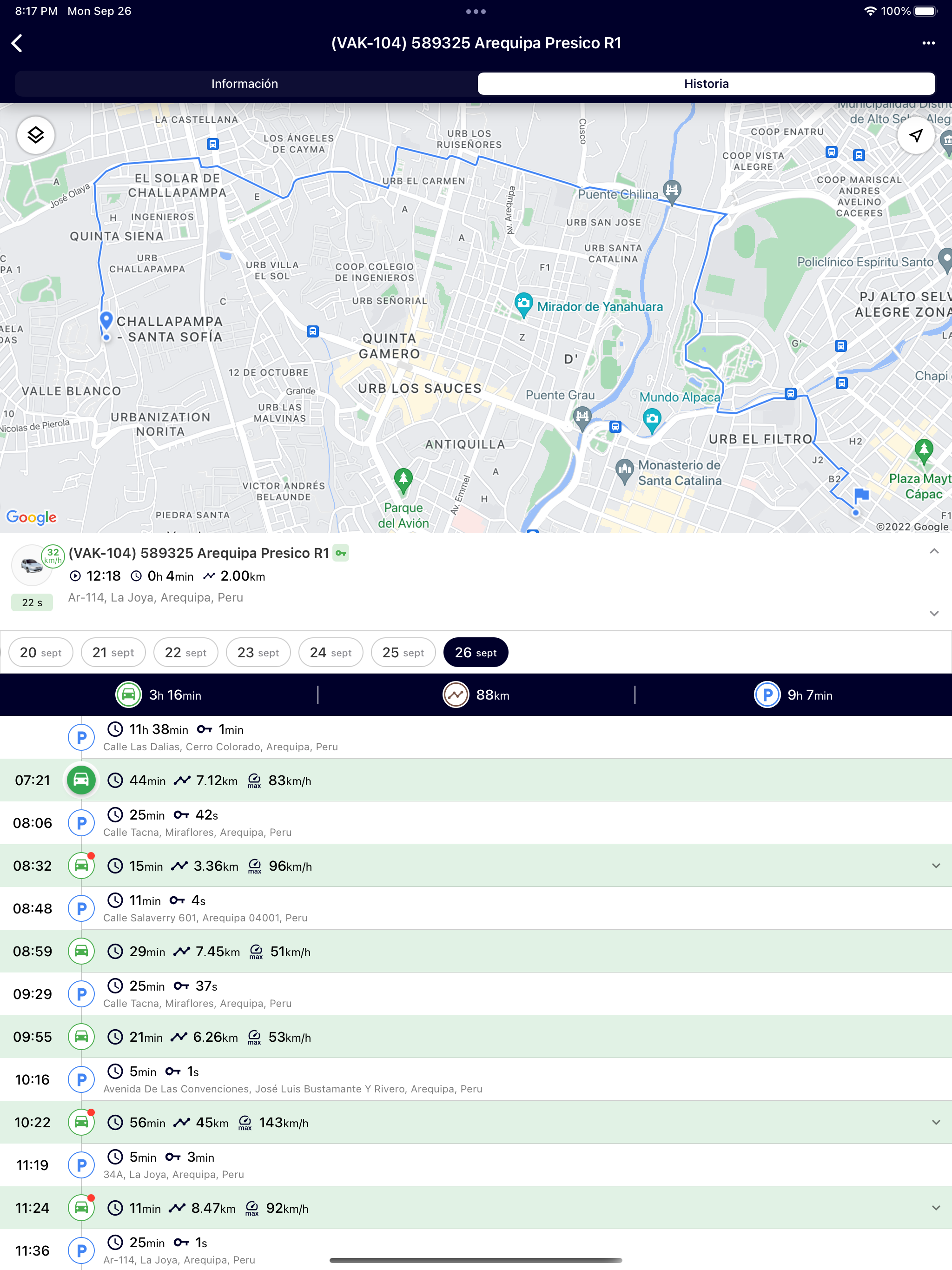Tap the Parque del Avión tree marker

pos(403,481)
